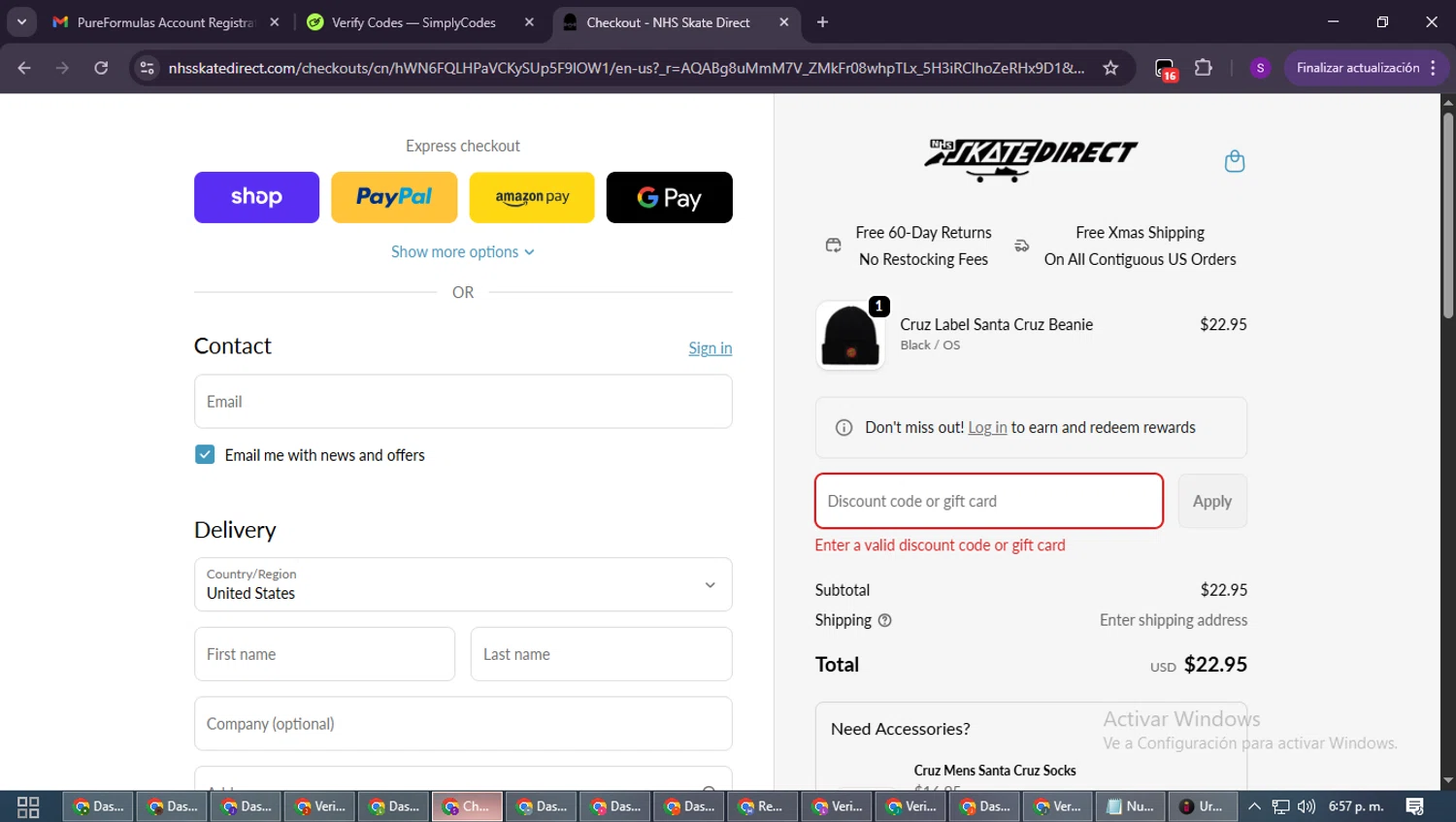Viewport: 1456px width, 822px height.
Task: Click the black beanie product thumbnail
Action: pos(850,336)
